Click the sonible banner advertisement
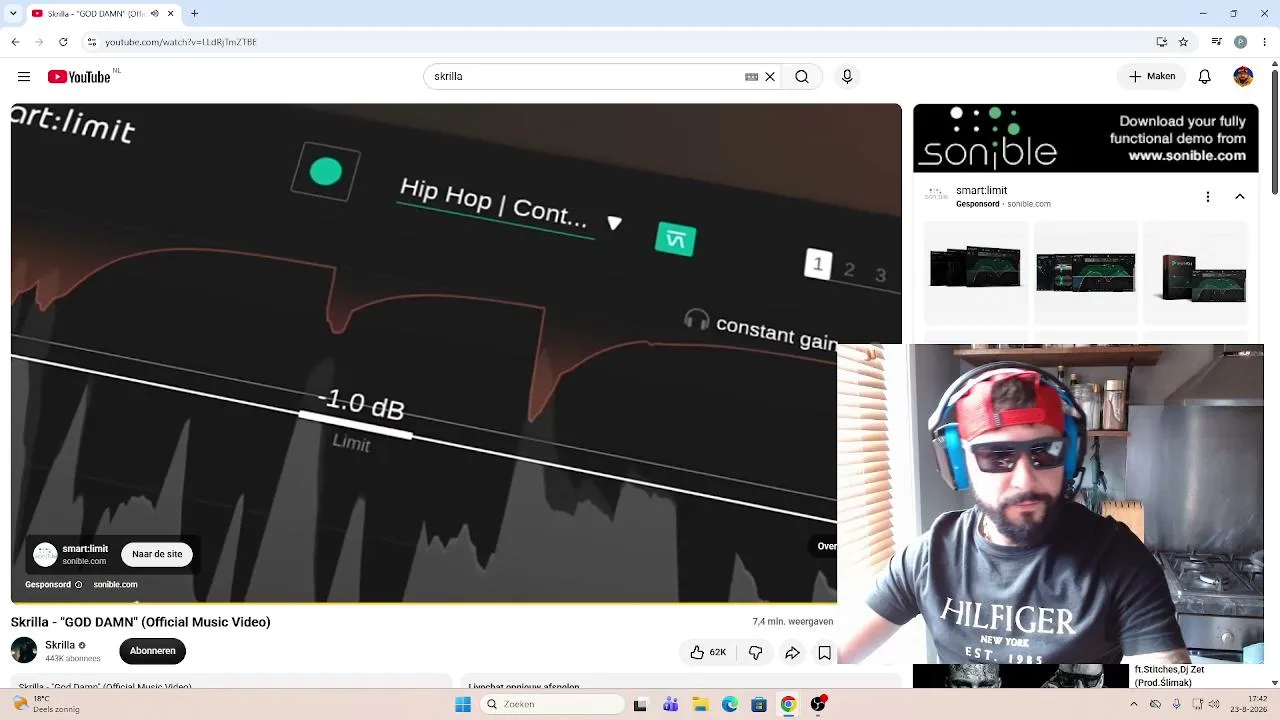The height and width of the screenshot is (720, 1280). (x=1086, y=138)
